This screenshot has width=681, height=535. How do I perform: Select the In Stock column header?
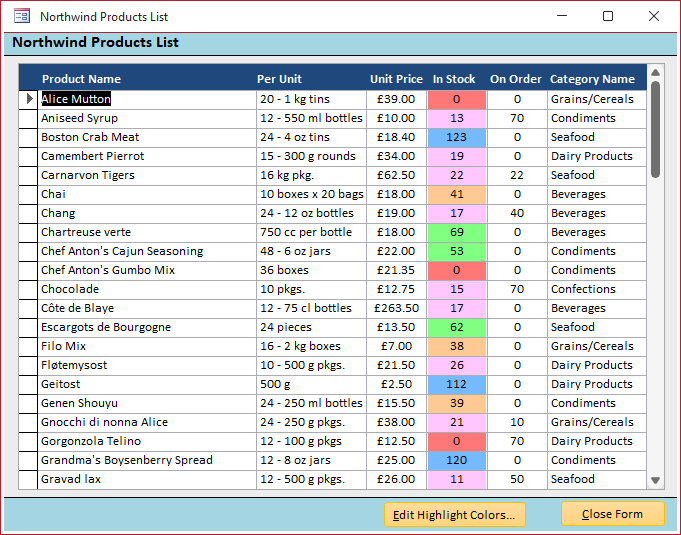pos(454,79)
